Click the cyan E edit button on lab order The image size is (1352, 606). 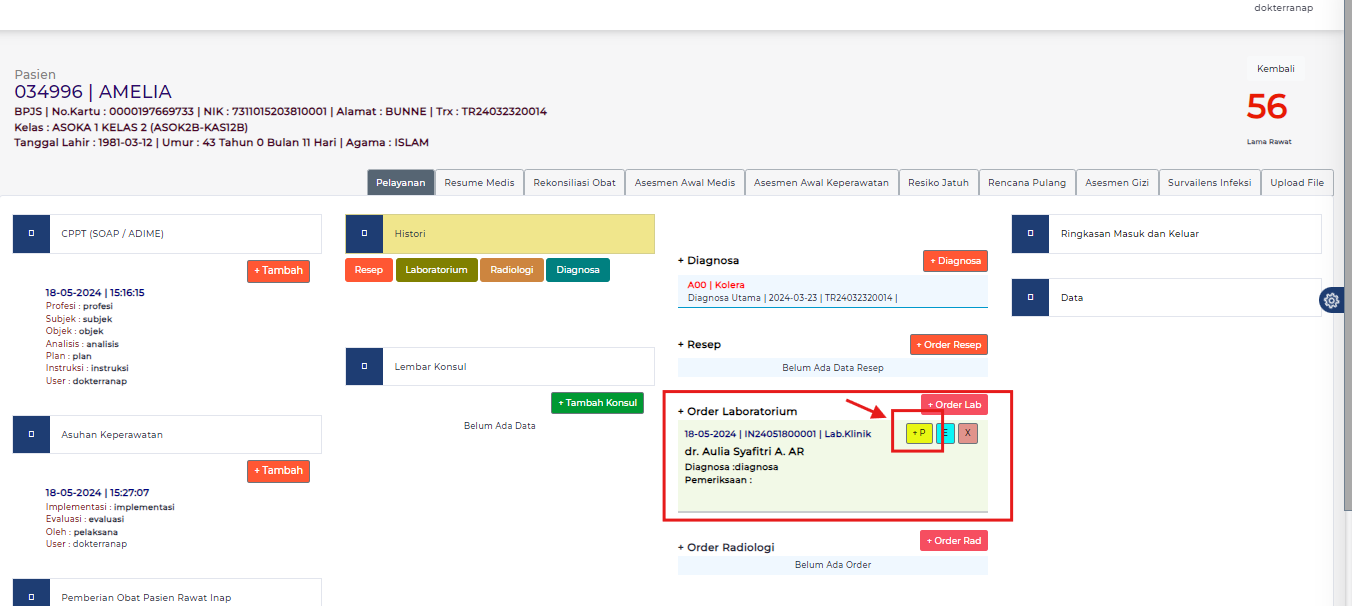(945, 433)
